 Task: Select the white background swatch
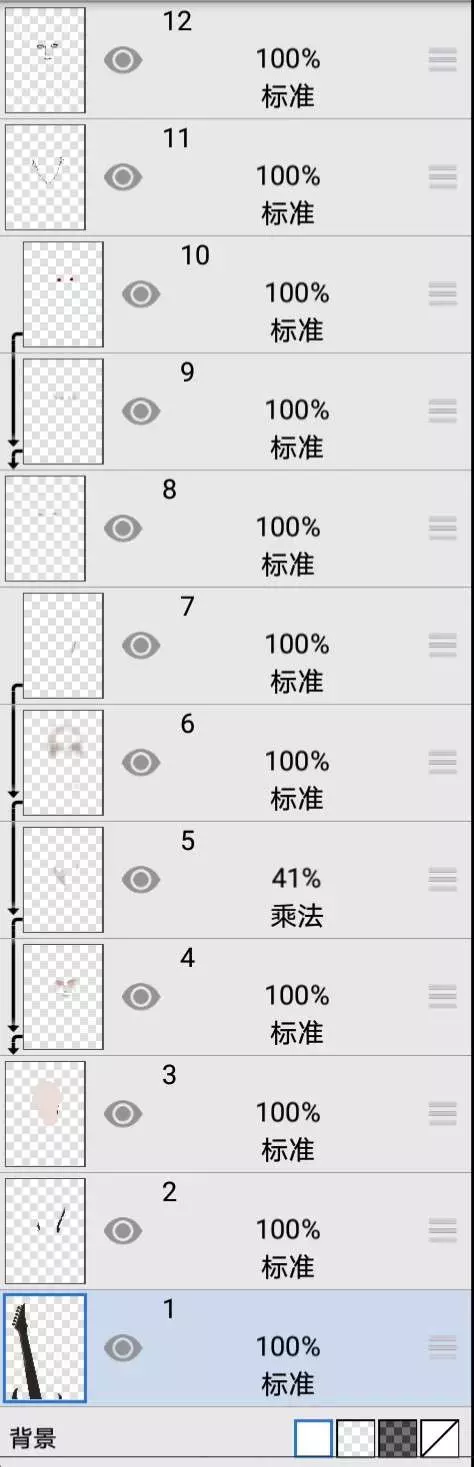(x=313, y=1438)
